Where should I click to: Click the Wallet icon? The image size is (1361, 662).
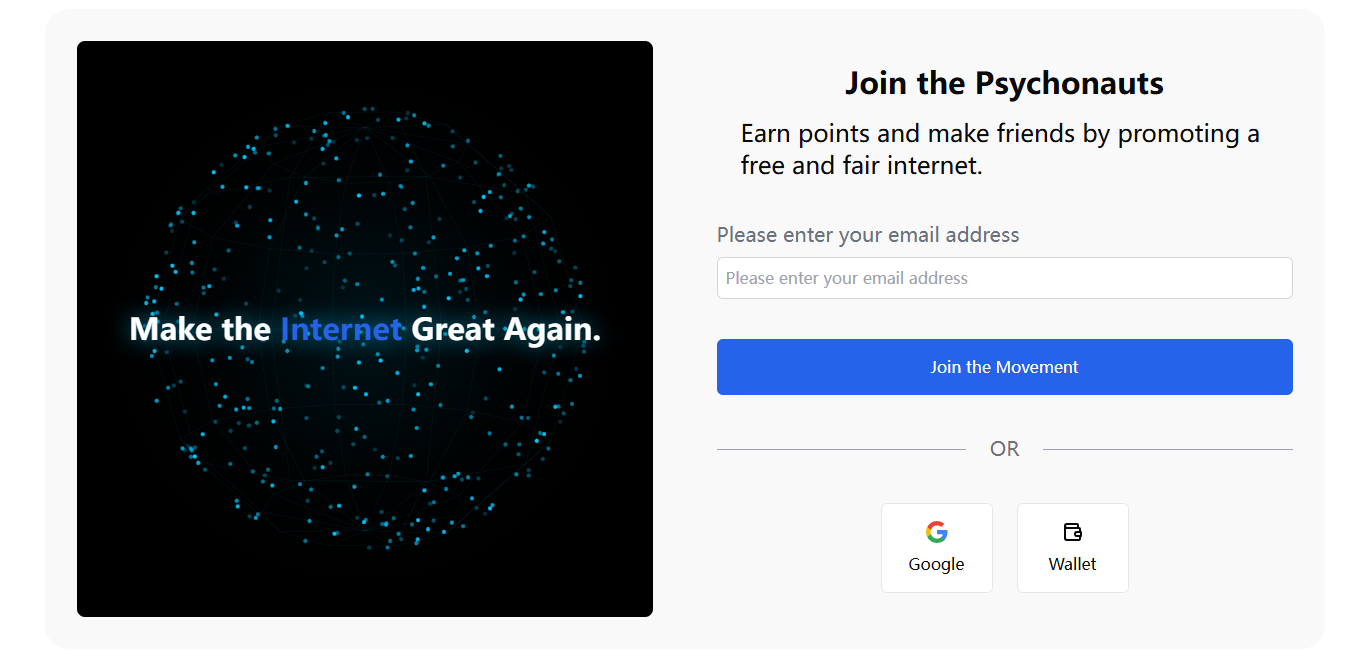pyautogui.click(x=1072, y=532)
